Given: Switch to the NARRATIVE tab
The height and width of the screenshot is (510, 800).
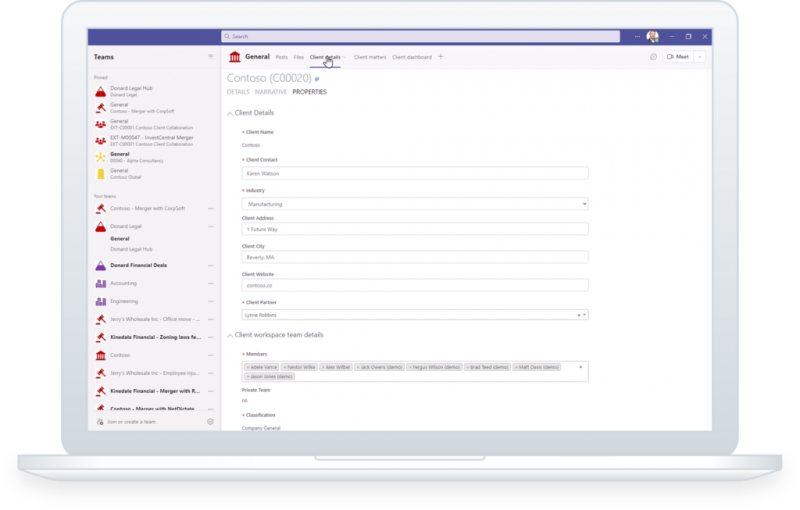Looking at the screenshot, I should pos(270,92).
